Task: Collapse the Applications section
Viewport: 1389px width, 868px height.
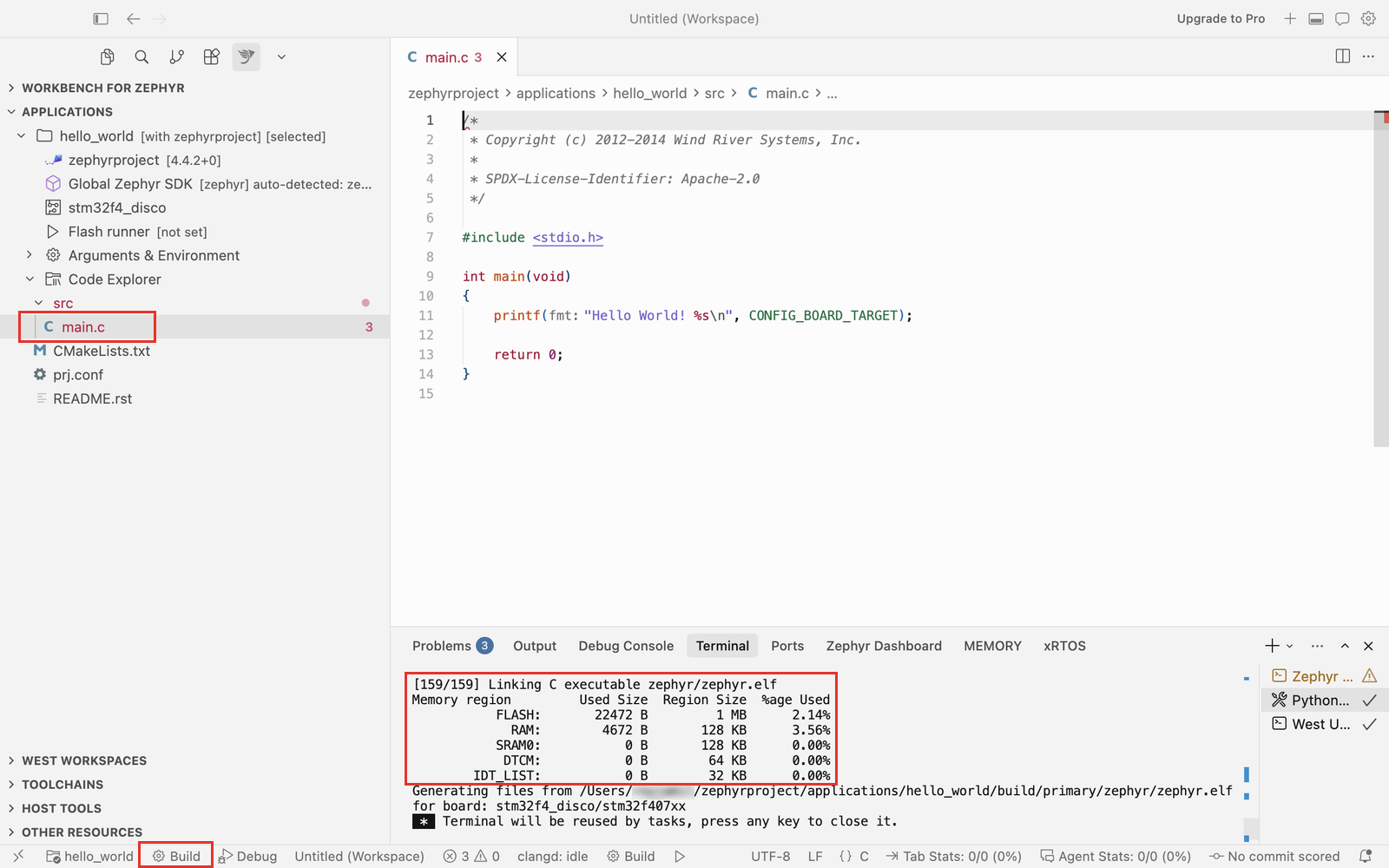Action: click(67, 112)
